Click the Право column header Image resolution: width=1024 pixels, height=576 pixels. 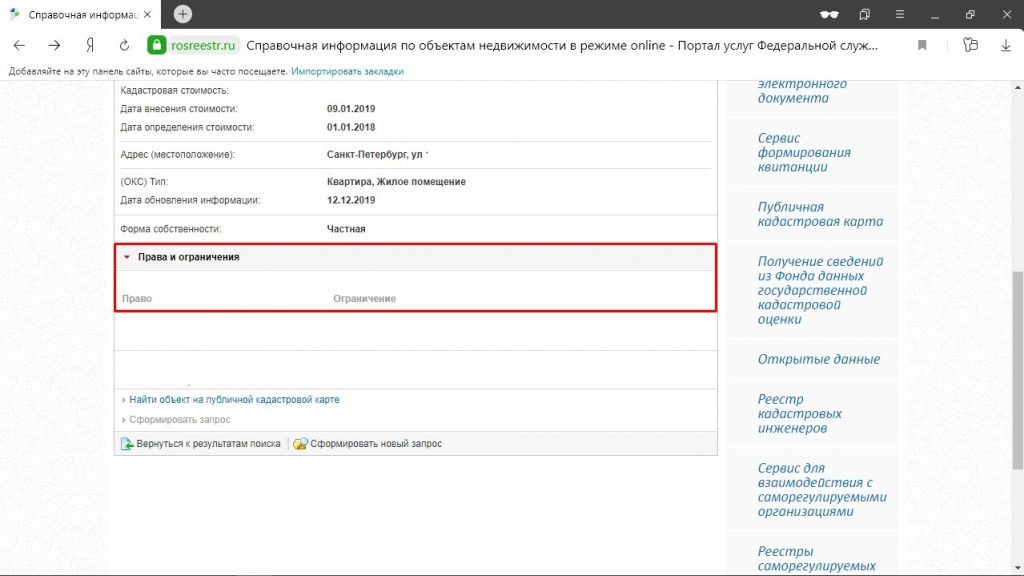tap(137, 298)
